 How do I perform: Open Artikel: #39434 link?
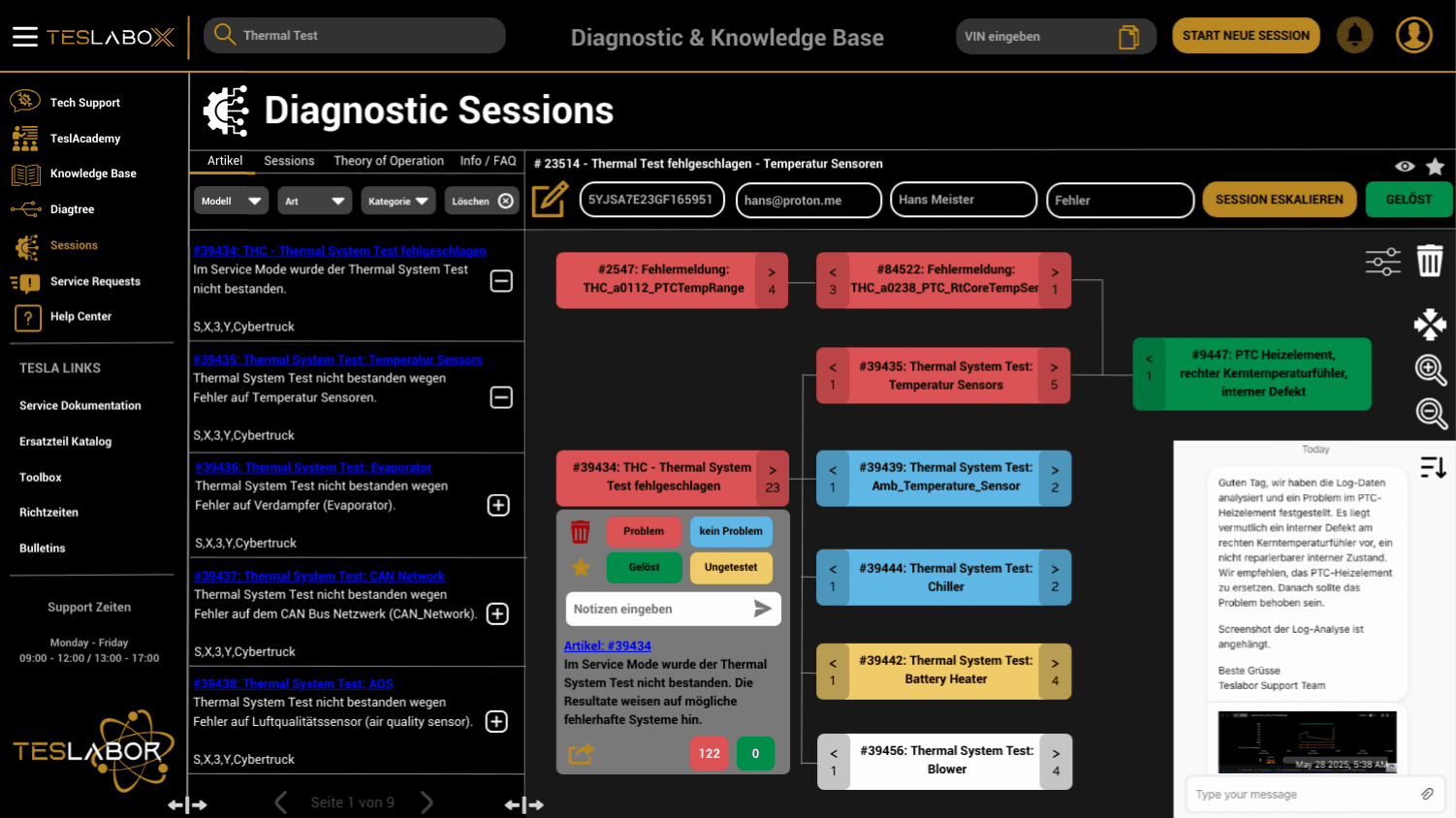[x=608, y=645]
